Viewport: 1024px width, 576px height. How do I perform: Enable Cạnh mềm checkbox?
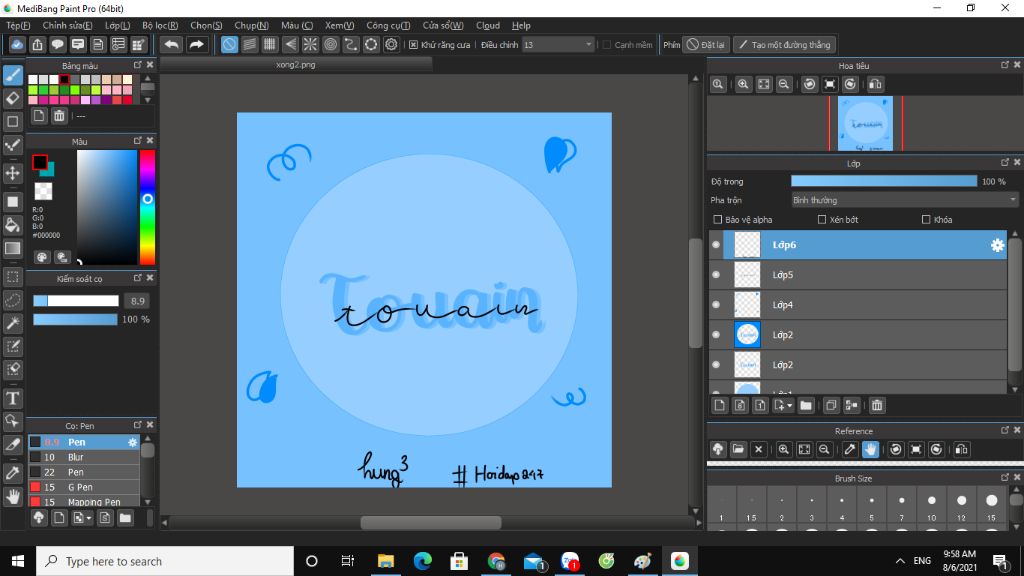point(607,44)
